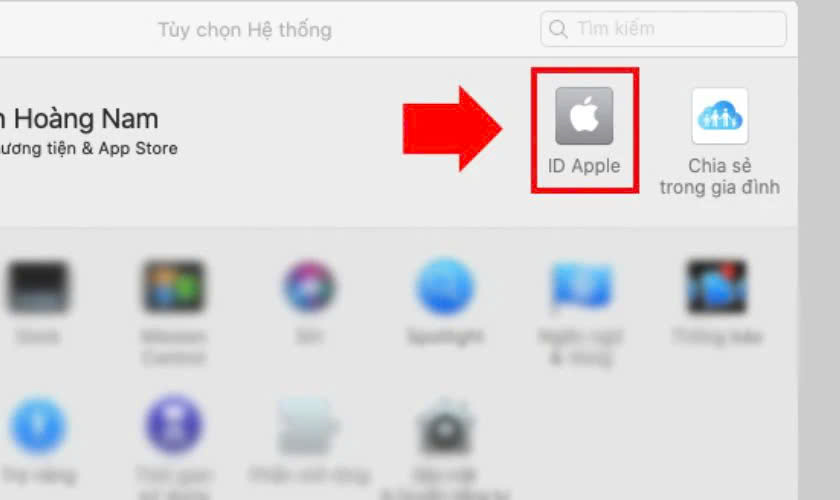Screen dimensions: 840x500
Task: Open the Dock preferences icon
Action: [38, 287]
